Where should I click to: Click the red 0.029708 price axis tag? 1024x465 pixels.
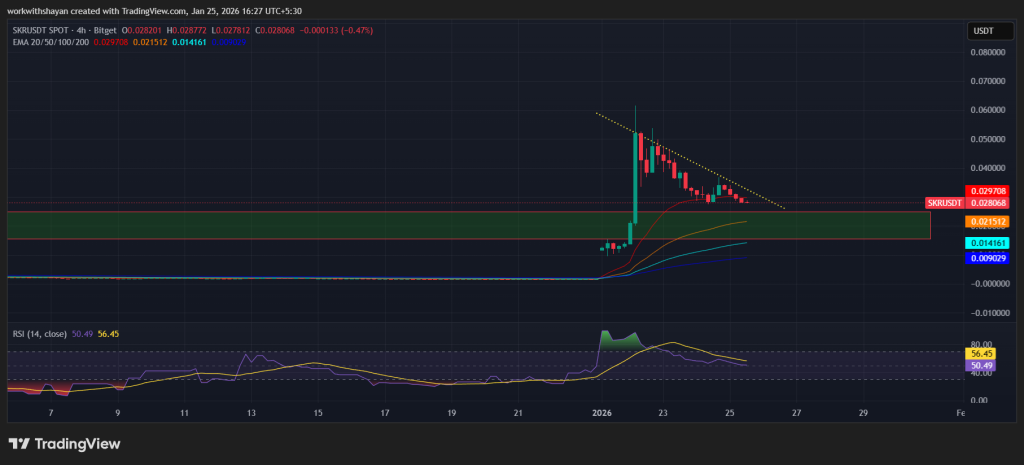[x=987, y=191]
